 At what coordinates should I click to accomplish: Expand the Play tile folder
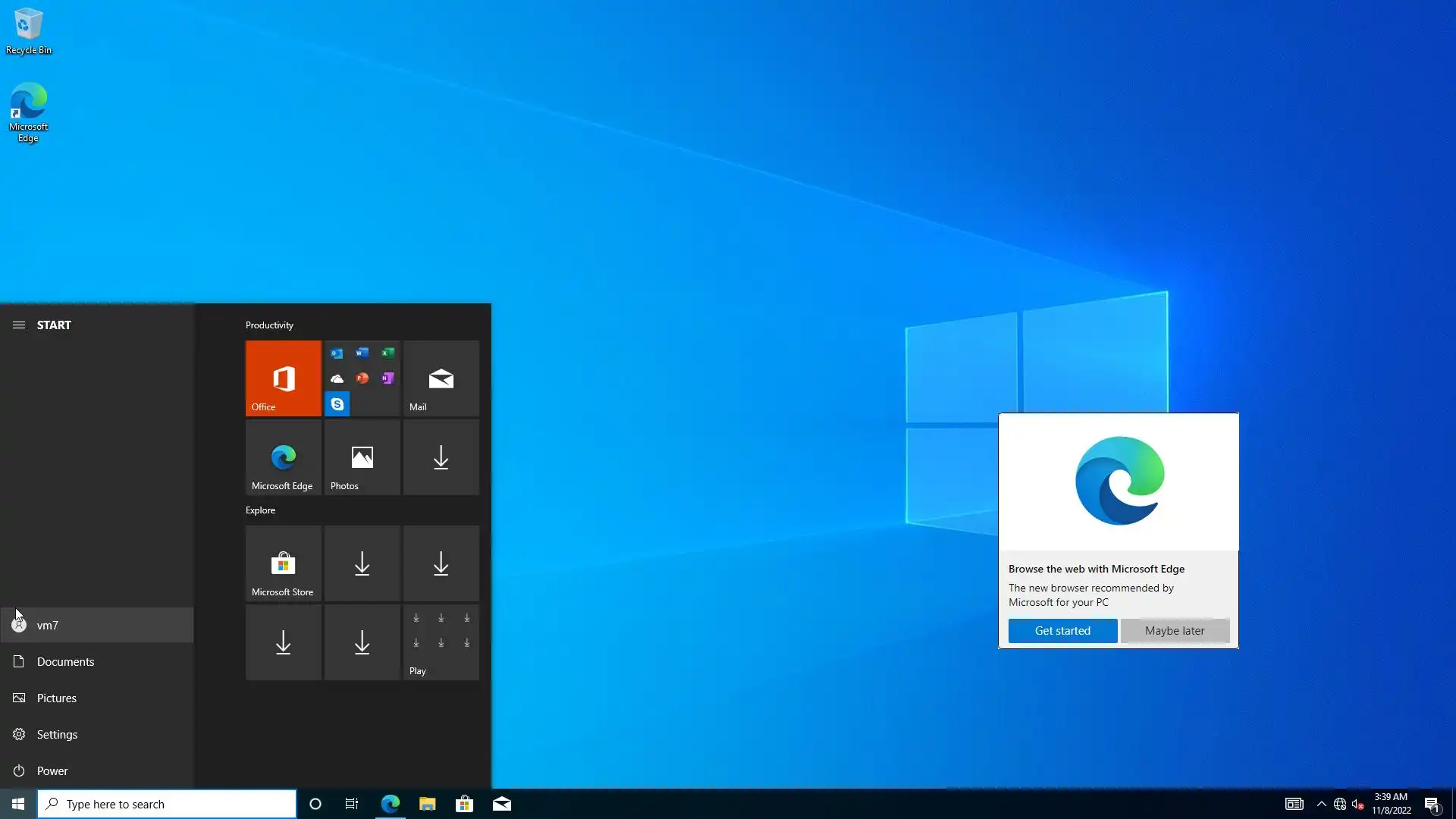click(441, 642)
